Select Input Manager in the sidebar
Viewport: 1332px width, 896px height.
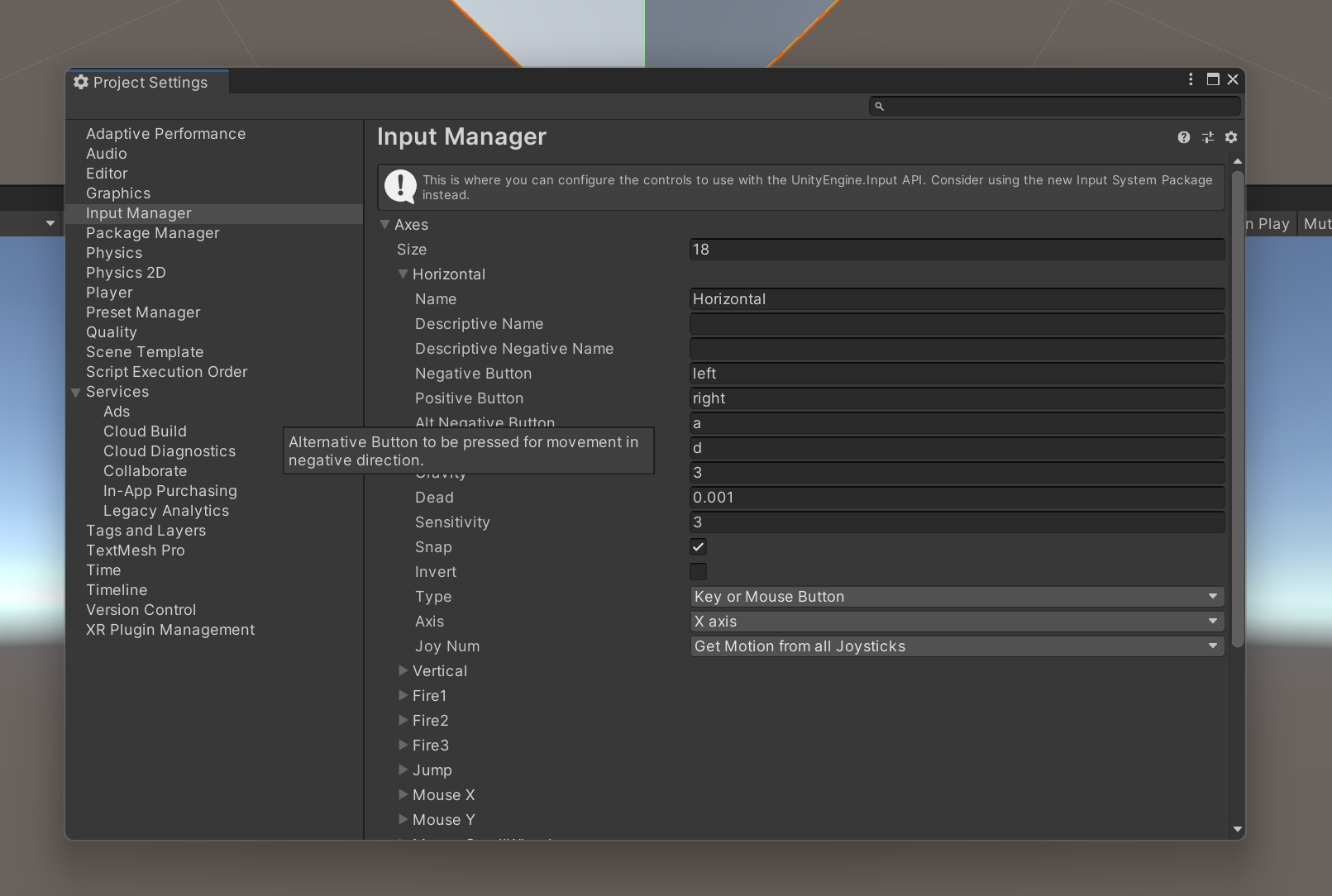tap(214, 213)
